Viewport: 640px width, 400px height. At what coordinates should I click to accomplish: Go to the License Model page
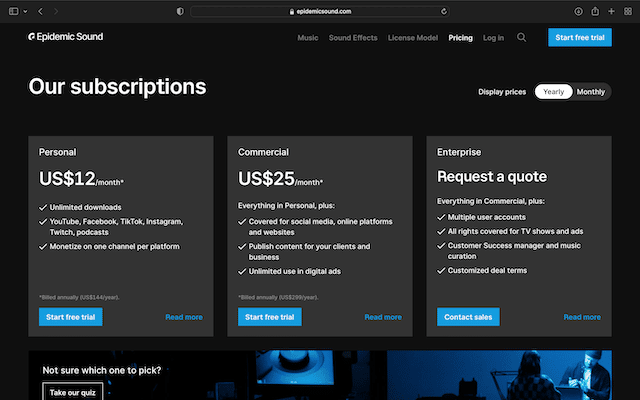(x=412, y=38)
